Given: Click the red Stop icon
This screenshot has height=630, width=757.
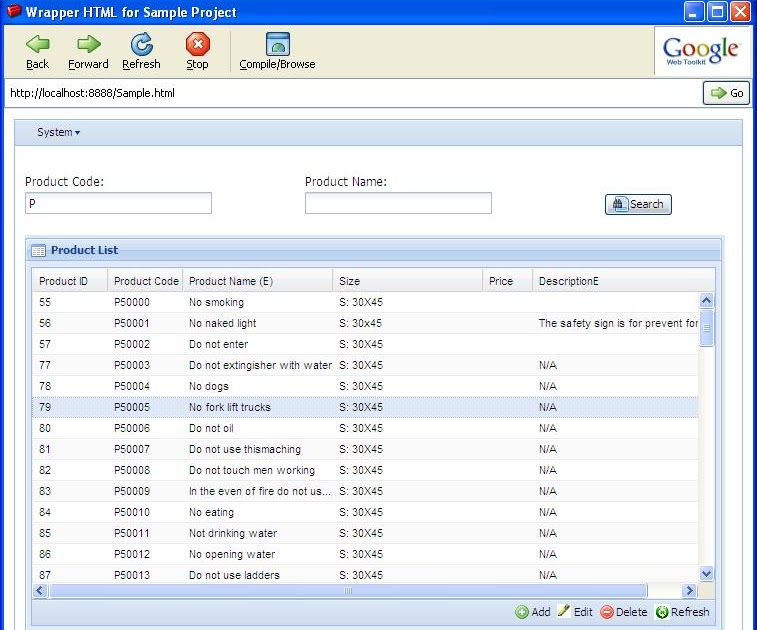Looking at the screenshot, I should 197,44.
